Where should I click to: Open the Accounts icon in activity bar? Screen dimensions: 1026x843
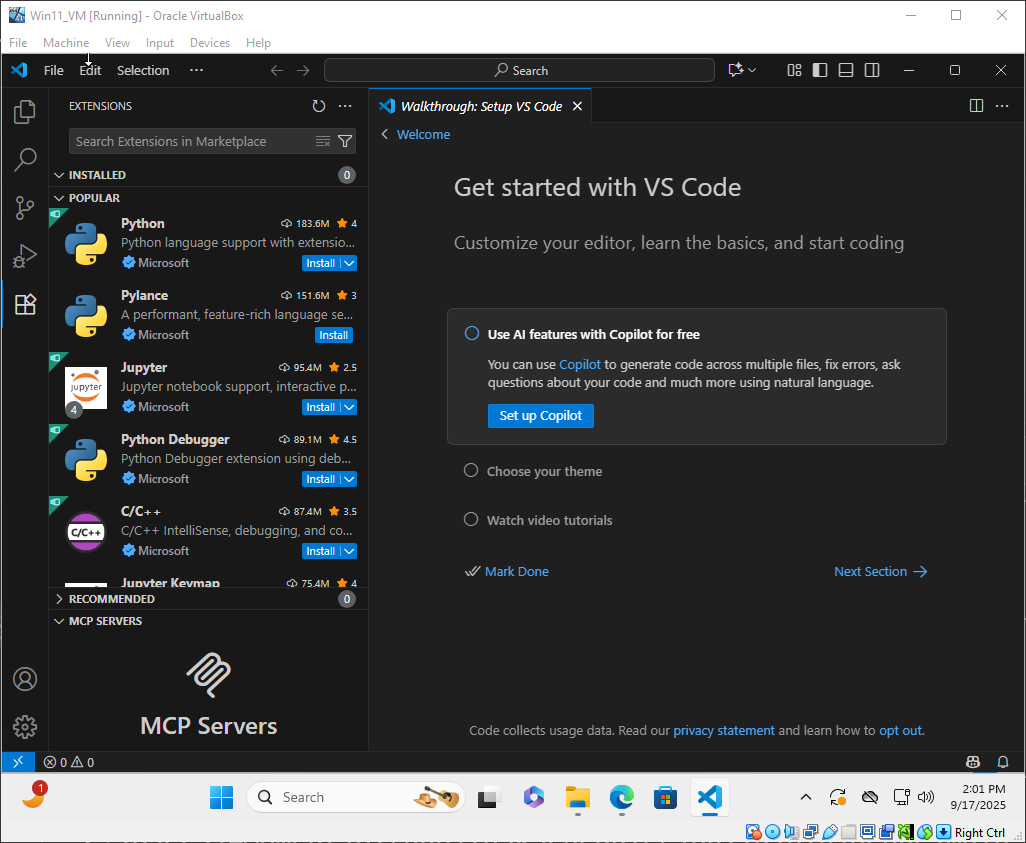click(x=25, y=679)
